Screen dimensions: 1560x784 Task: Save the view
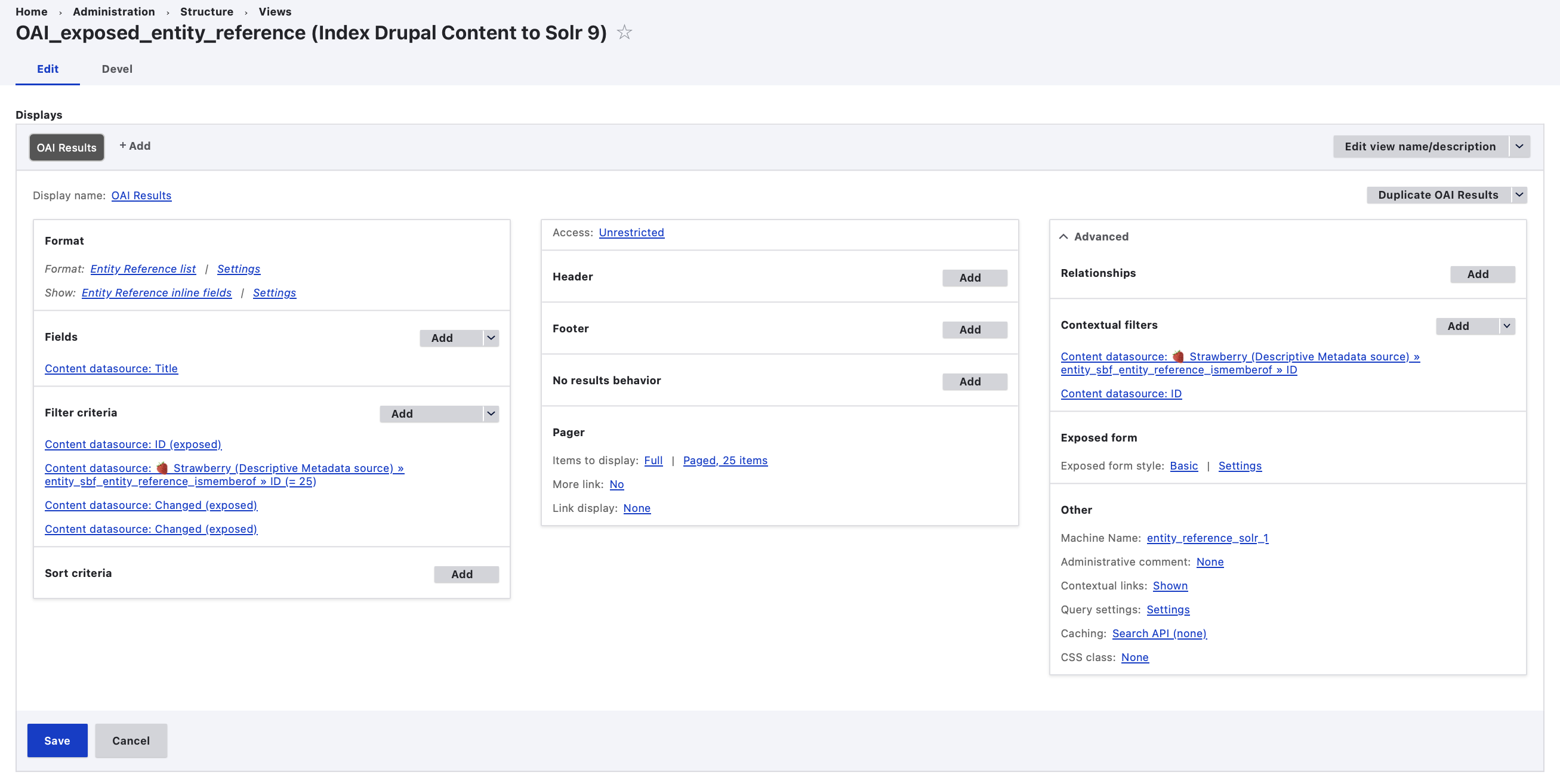point(57,740)
